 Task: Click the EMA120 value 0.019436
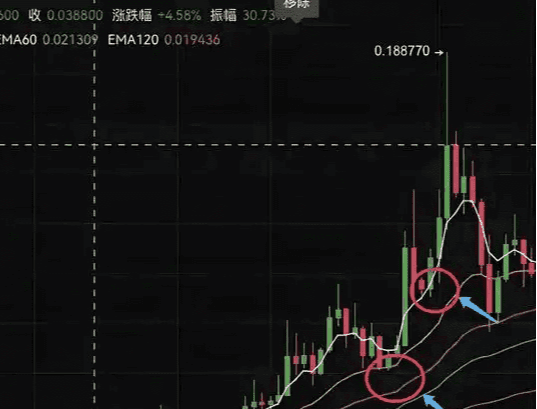pyautogui.click(x=192, y=40)
